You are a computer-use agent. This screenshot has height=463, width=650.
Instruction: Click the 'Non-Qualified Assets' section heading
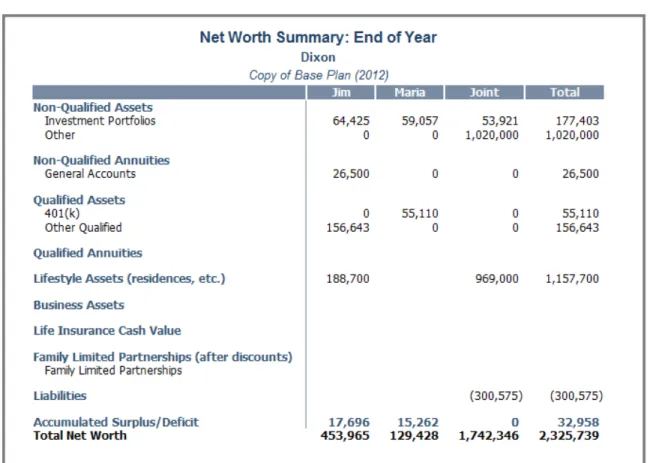(x=93, y=107)
